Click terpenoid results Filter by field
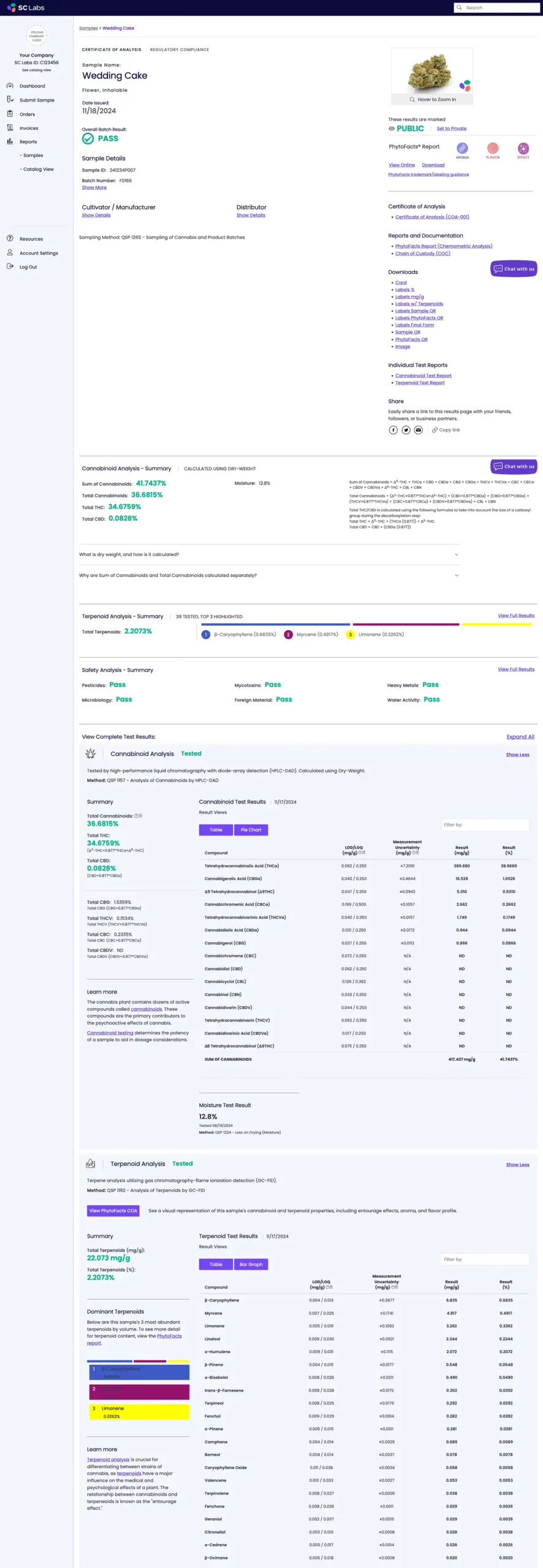 485,1259
